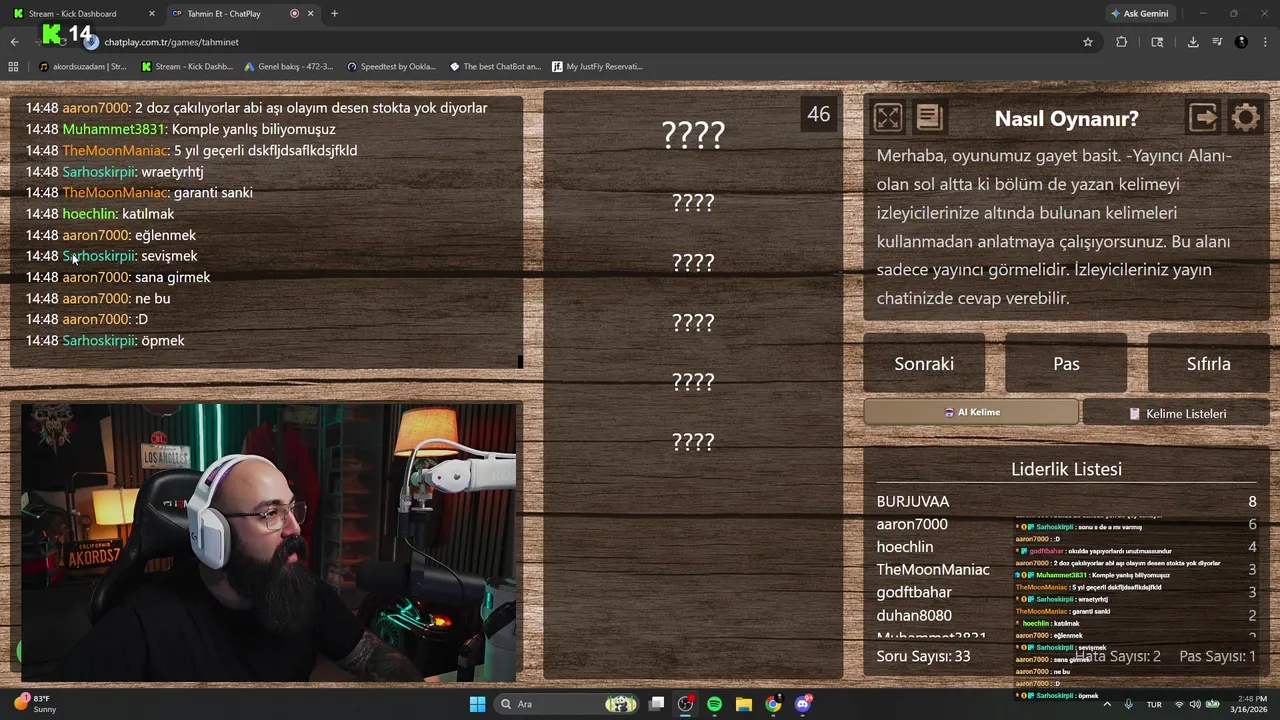Open browser downloads icon
The image size is (1280, 720).
click(x=1193, y=42)
